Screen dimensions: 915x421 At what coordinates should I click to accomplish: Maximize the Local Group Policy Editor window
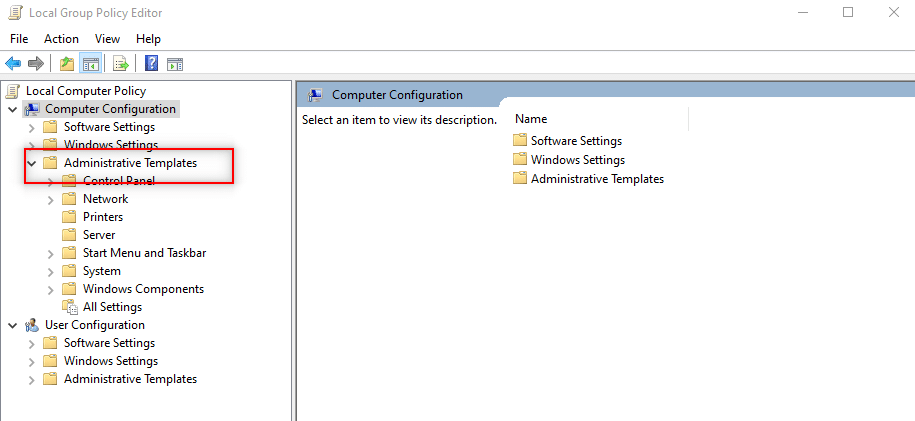pos(848,12)
